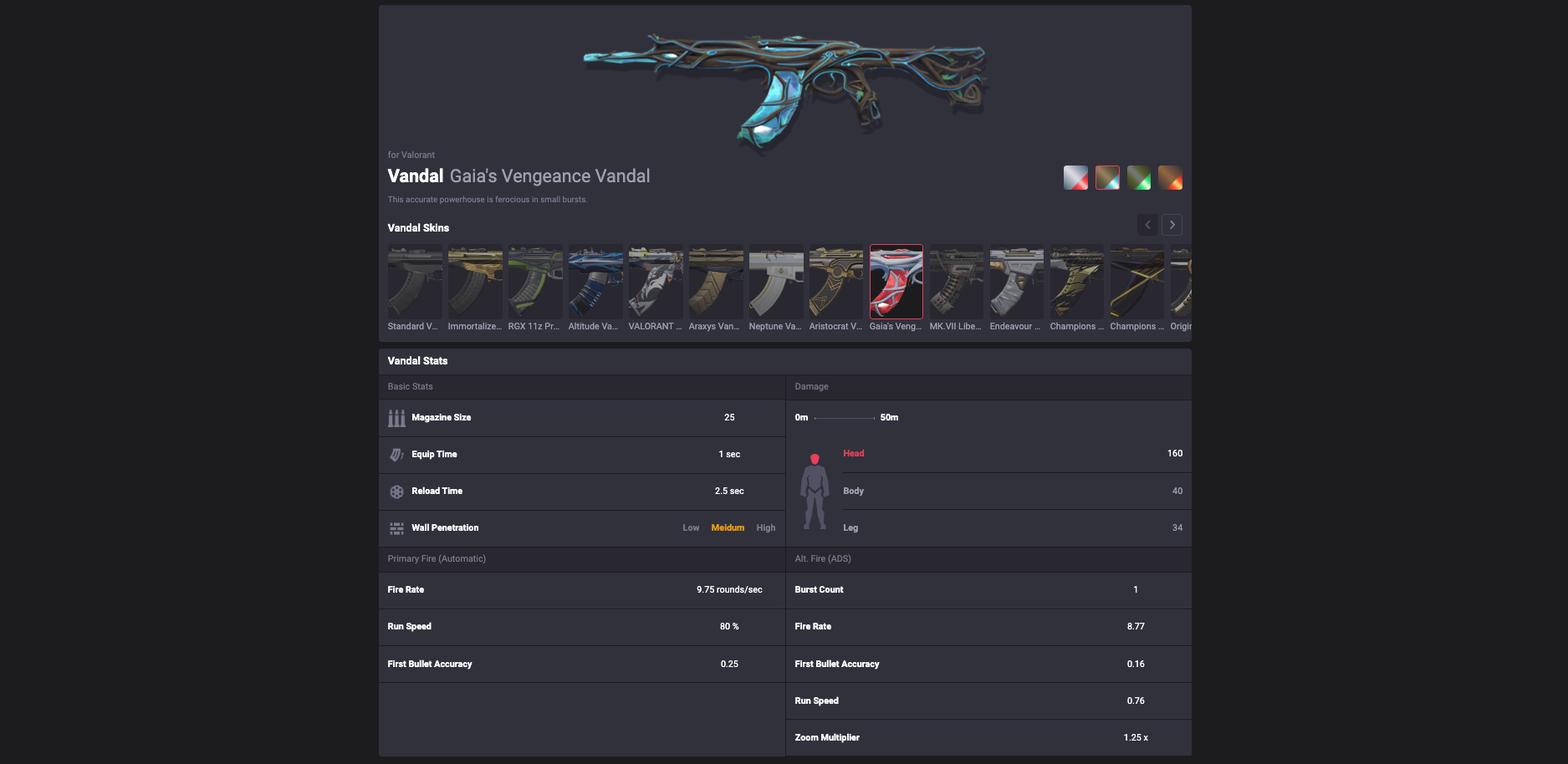This screenshot has height=764, width=1568.
Task: Select the fourth orange-brown variant swatch
Action: pyautogui.click(x=1170, y=177)
